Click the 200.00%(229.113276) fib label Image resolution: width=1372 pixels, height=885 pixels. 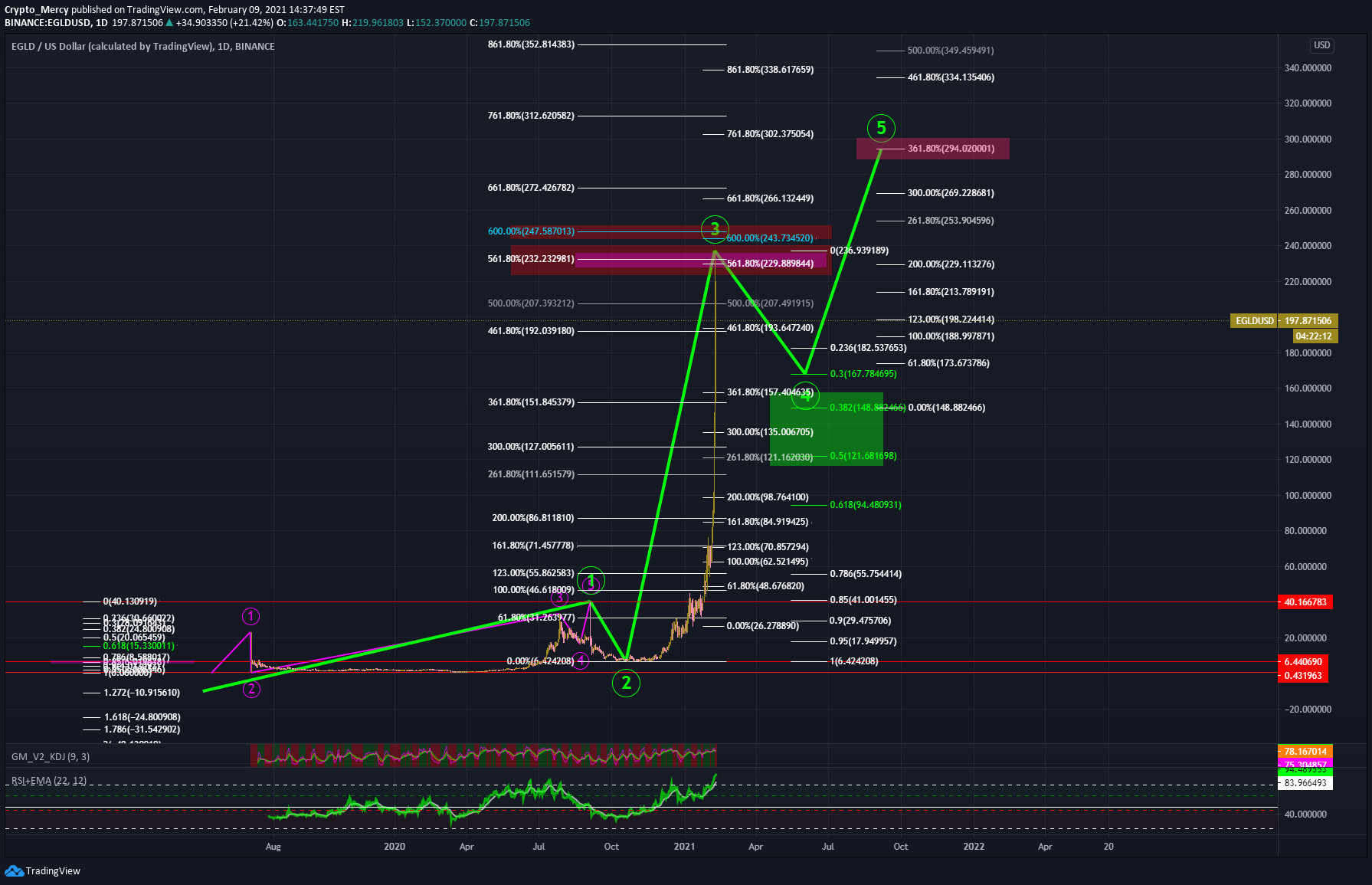pos(951,264)
